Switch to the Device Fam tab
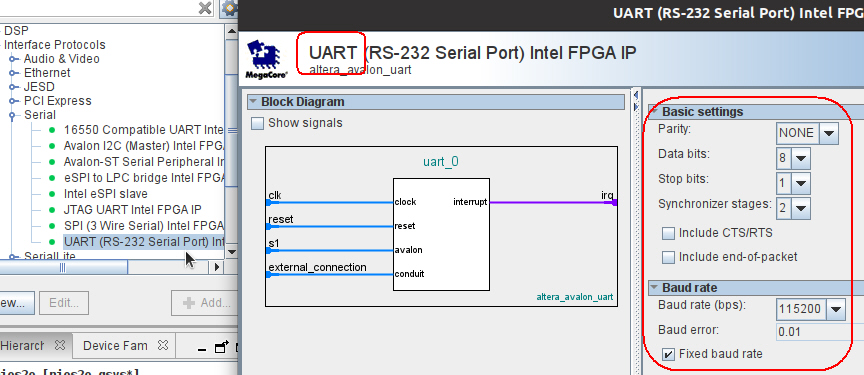The width and height of the screenshot is (864, 375). tap(115, 346)
